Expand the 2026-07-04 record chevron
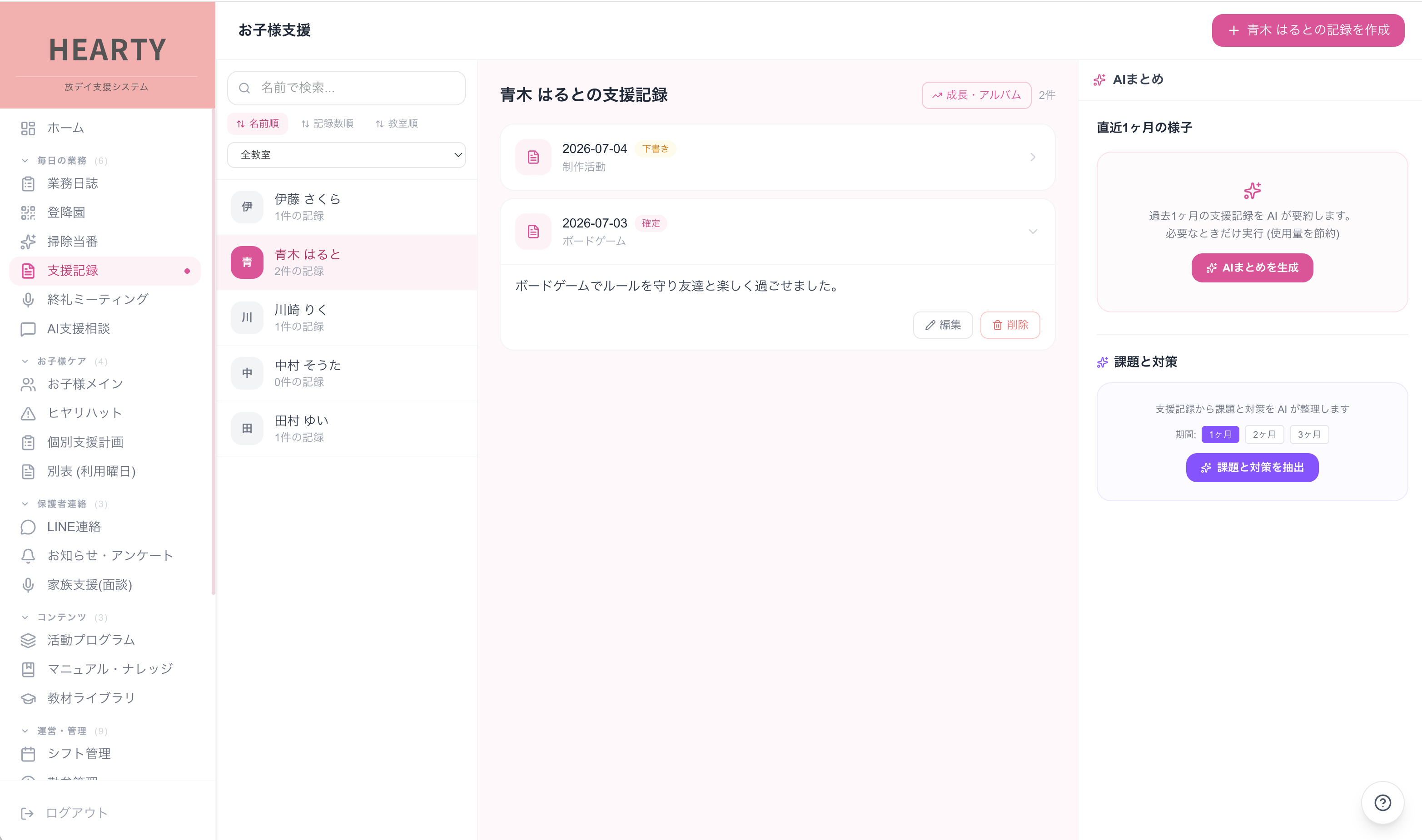The height and width of the screenshot is (840, 1422). (1032, 158)
